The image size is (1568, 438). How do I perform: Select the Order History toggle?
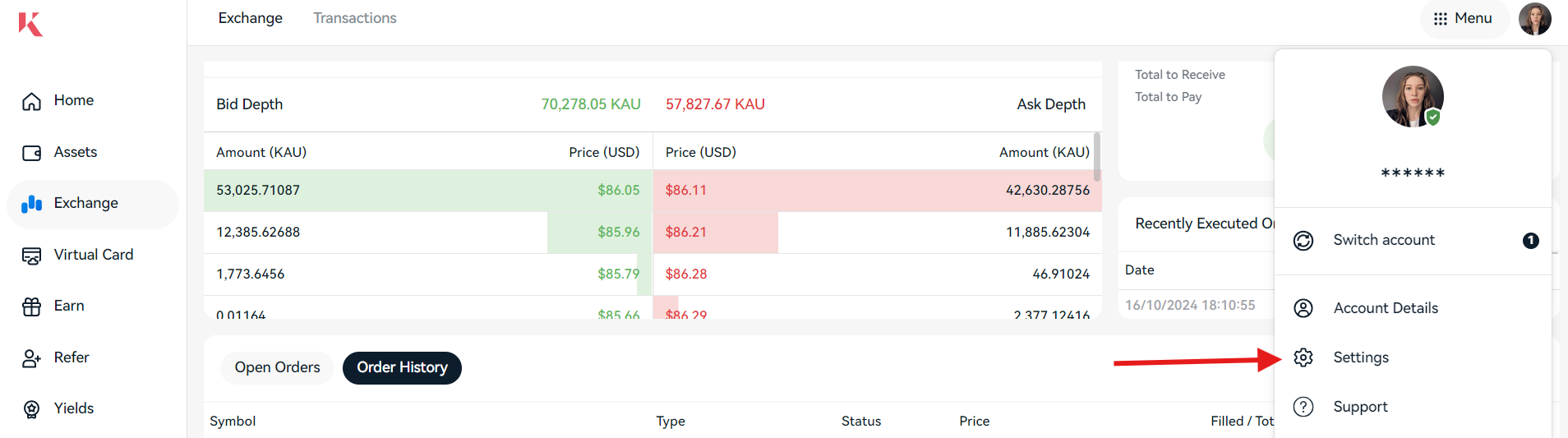[402, 367]
